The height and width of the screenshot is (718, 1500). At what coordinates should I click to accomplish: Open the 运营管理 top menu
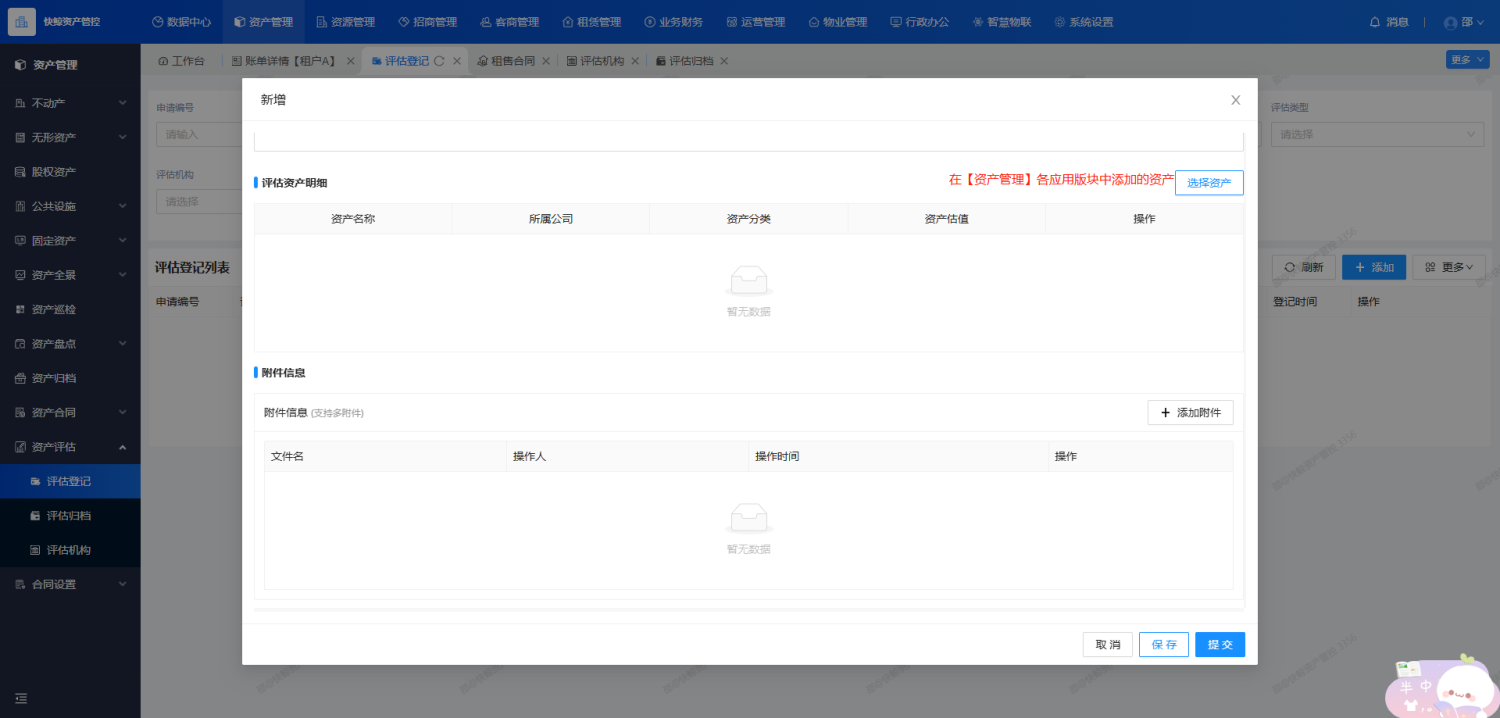[755, 22]
